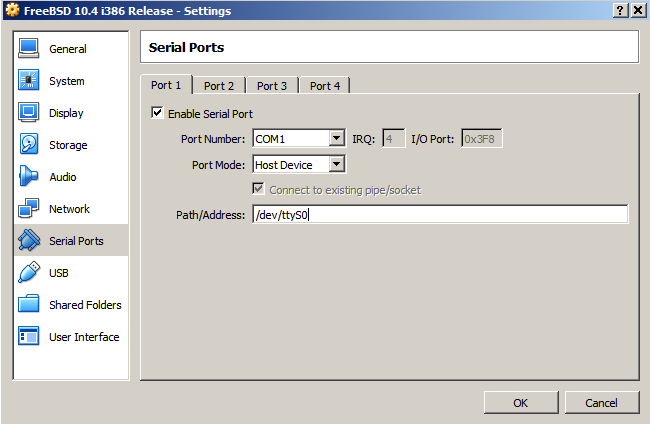
Task: Click the Host Device combo box text
Action: (x=284, y=165)
